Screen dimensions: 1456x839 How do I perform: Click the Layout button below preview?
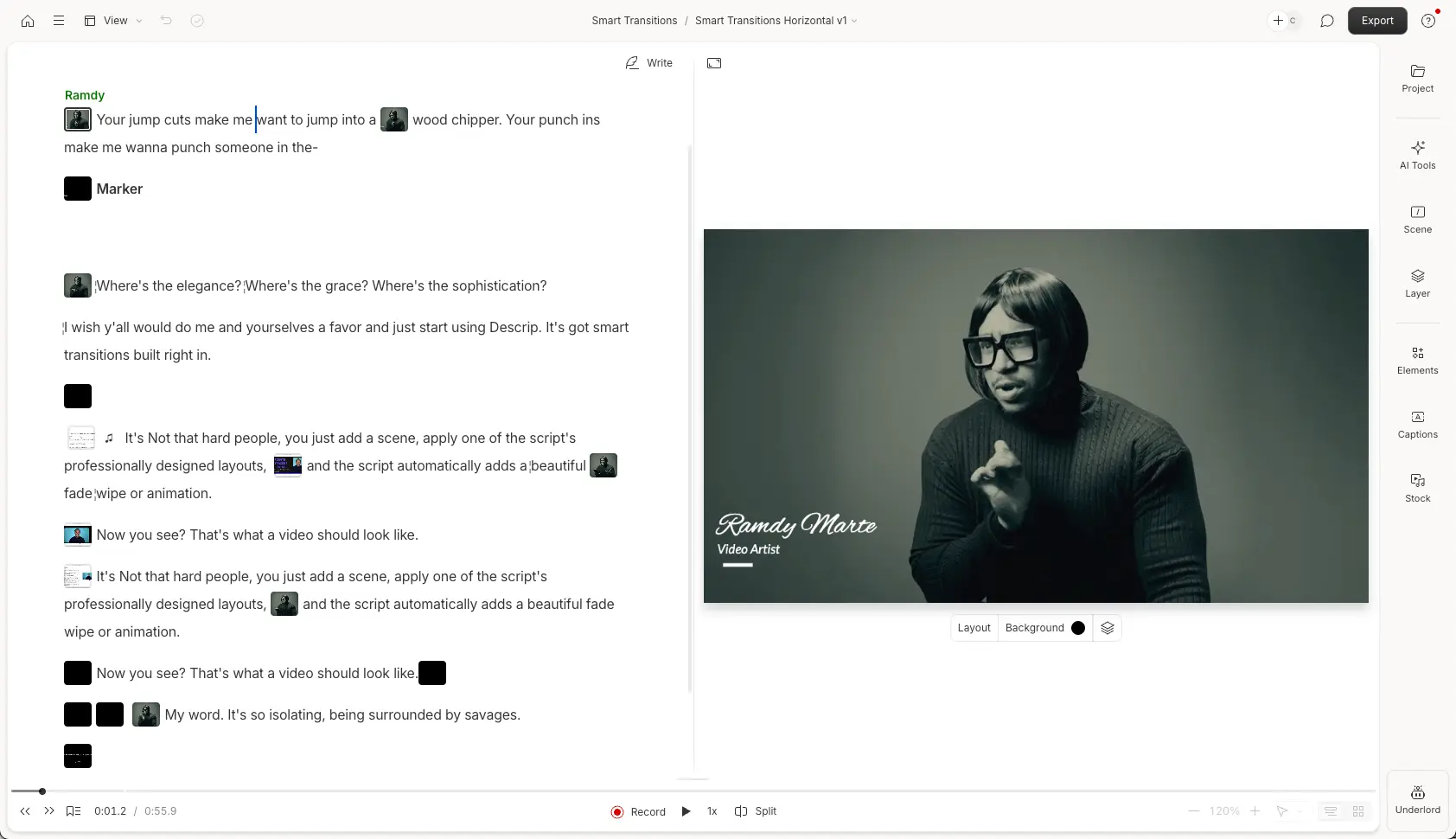pos(974,628)
